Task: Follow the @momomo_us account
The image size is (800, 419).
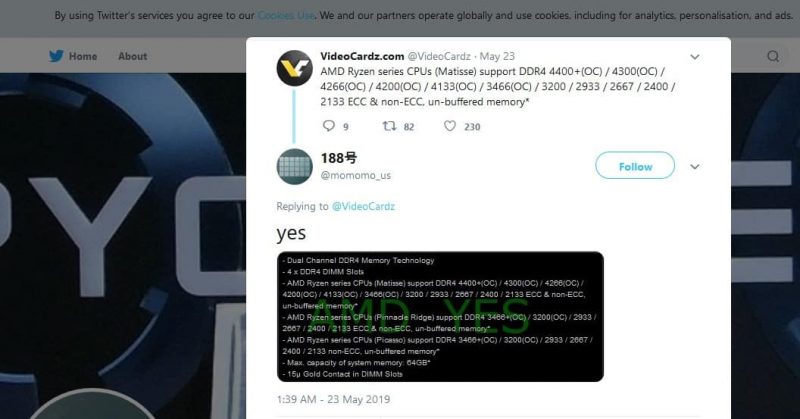Action: [635, 165]
